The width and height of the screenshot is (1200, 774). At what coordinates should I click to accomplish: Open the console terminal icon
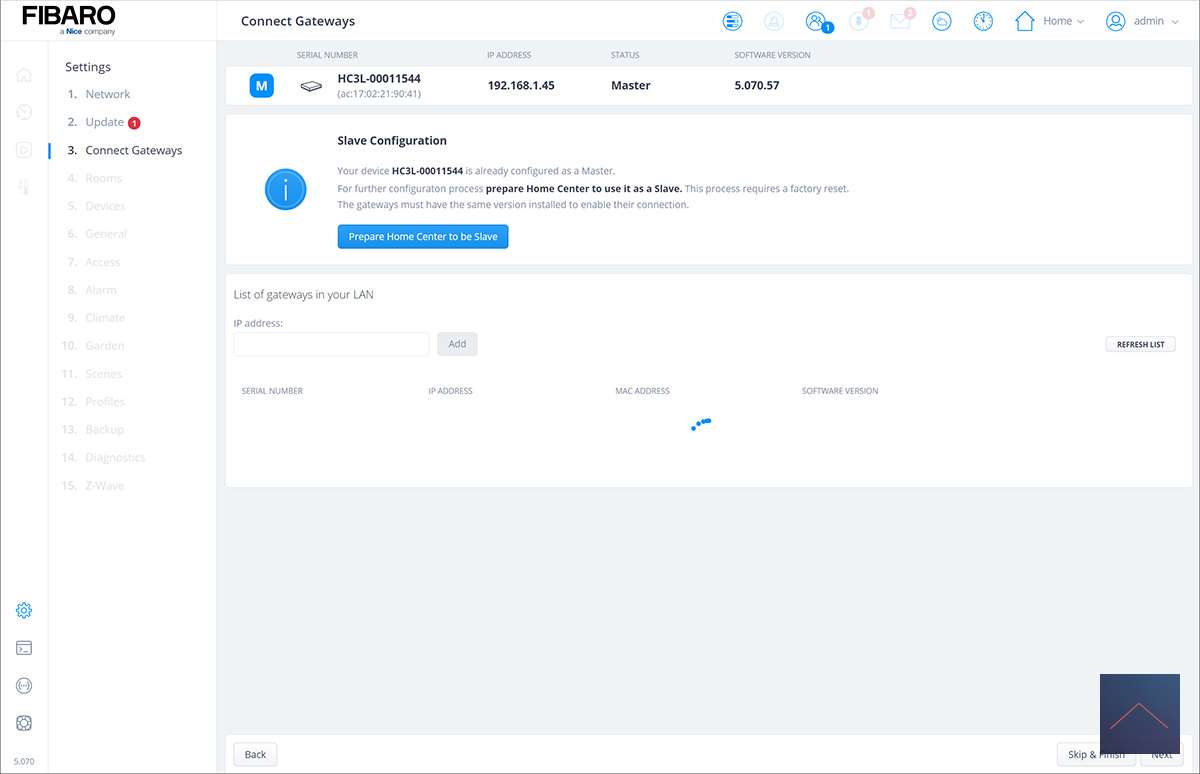pyautogui.click(x=24, y=648)
